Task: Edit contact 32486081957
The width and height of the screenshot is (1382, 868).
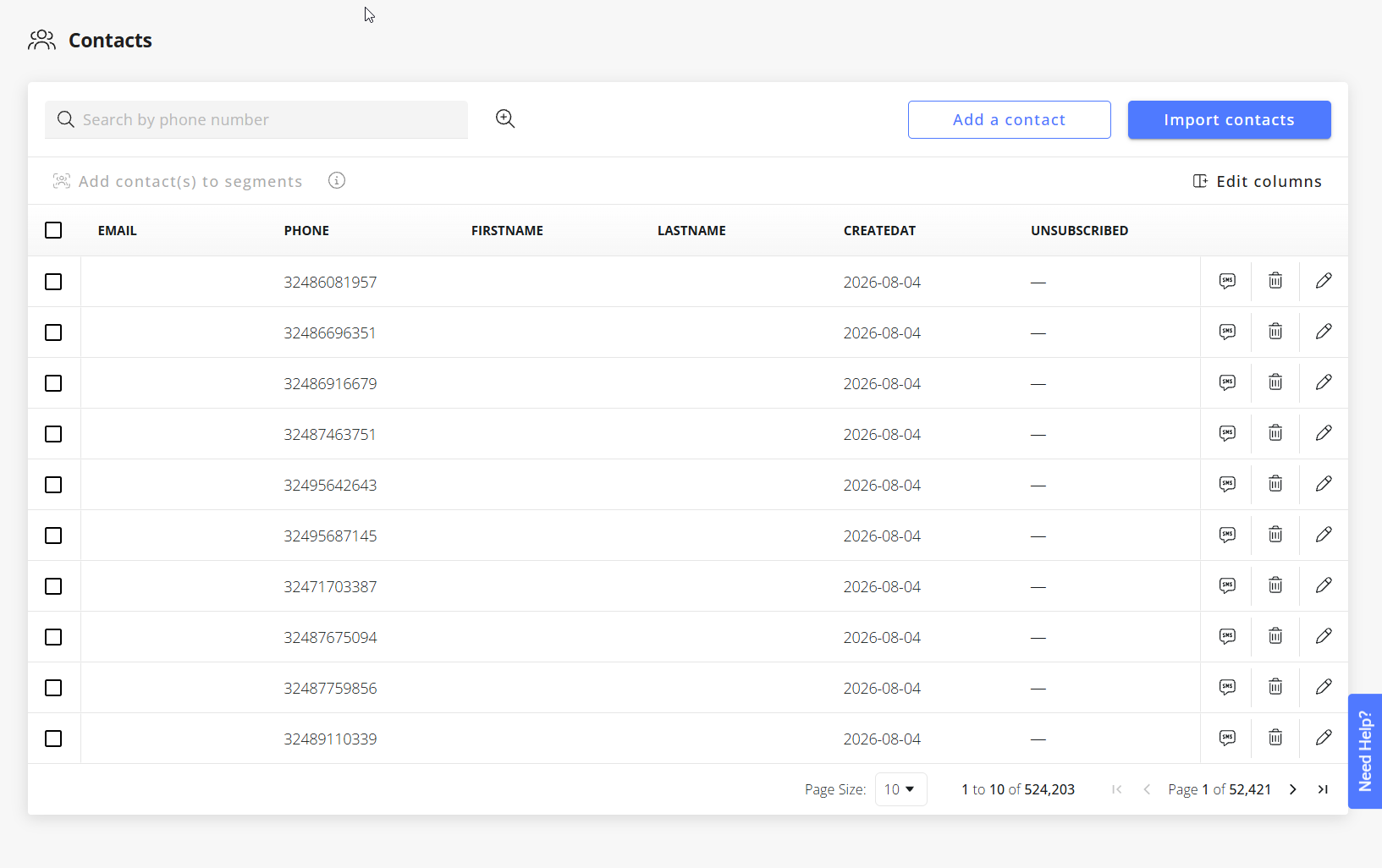Action: coord(1324,281)
